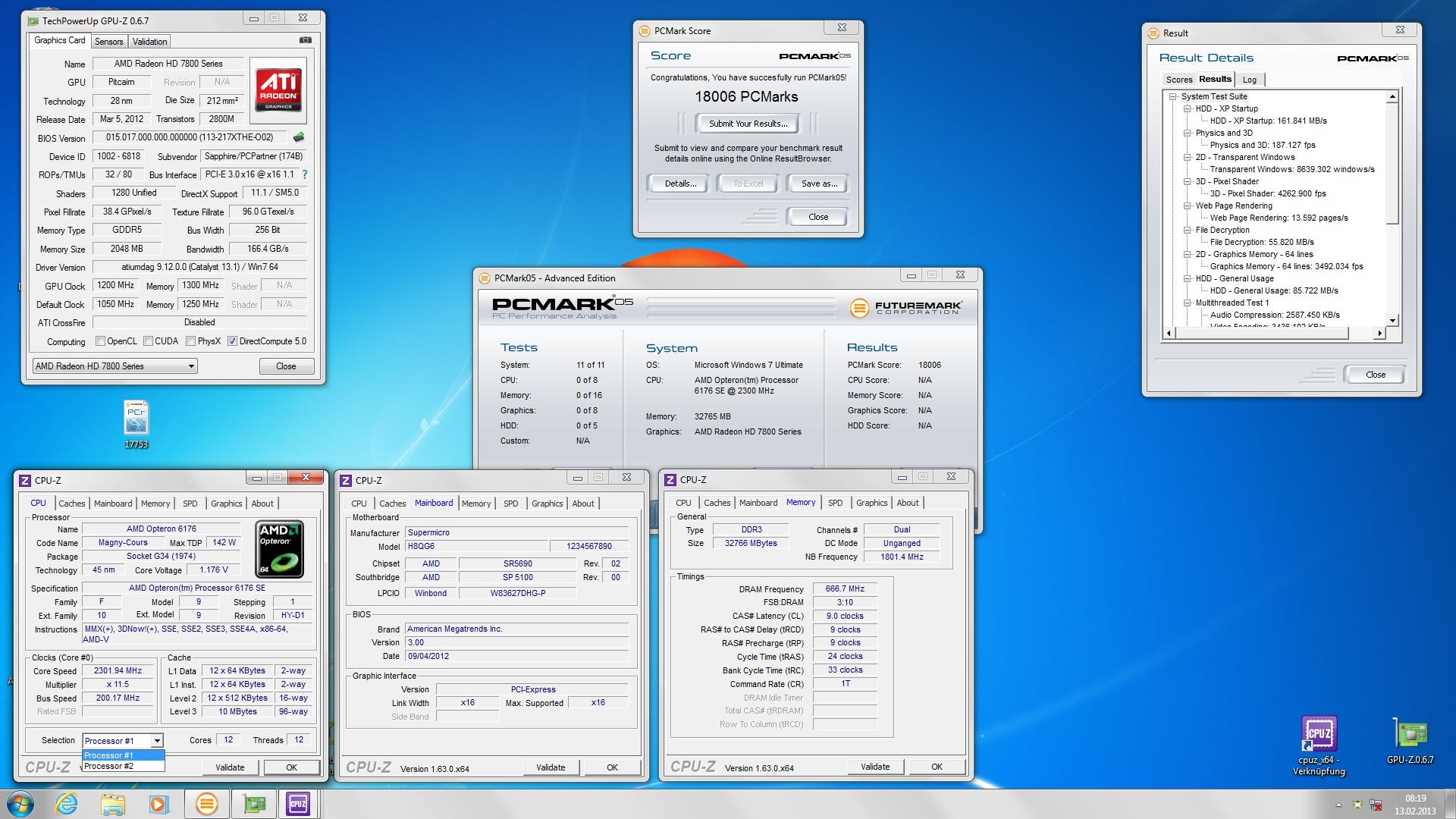Collapse the 3D - Pixel Shader node
Image resolution: width=1456 pixels, height=819 pixels.
[x=1188, y=182]
